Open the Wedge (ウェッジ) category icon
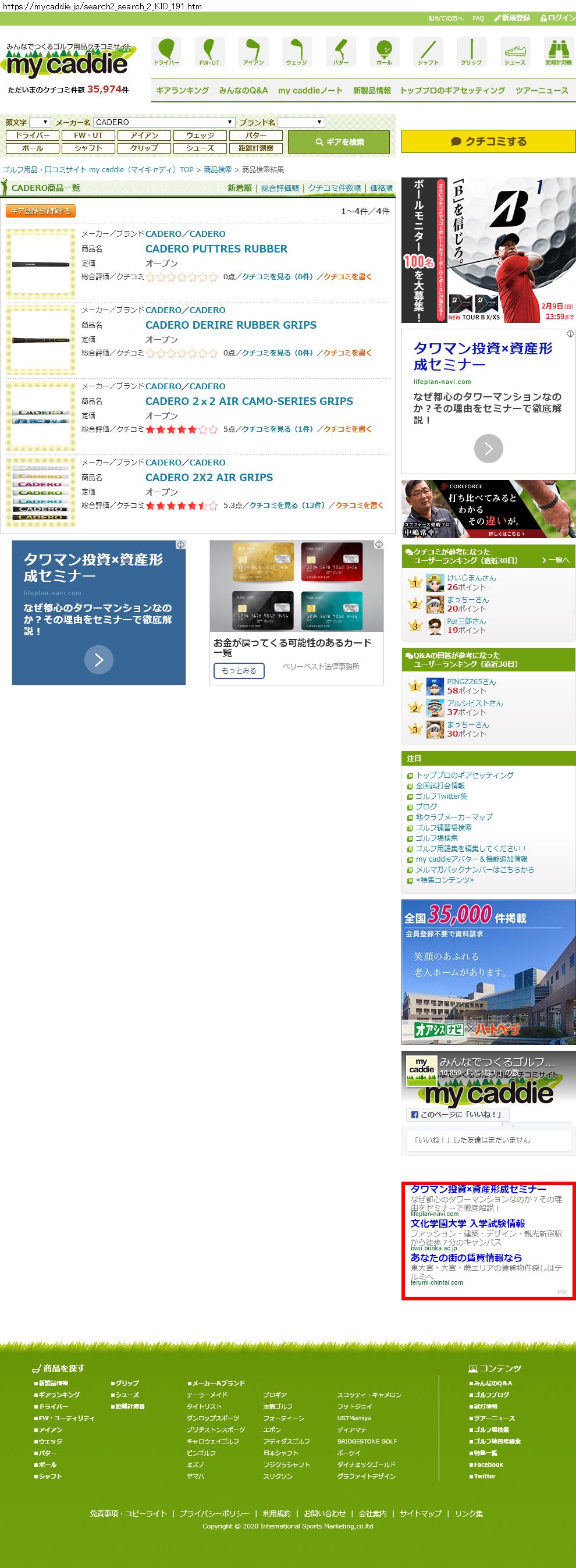Image resolution: width=576 pixels, height=1568 pixels. [x=297, y=52]
